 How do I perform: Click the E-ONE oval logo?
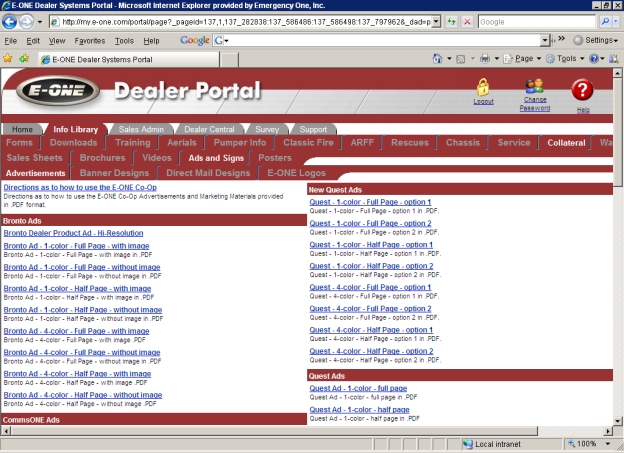[58, 90]
